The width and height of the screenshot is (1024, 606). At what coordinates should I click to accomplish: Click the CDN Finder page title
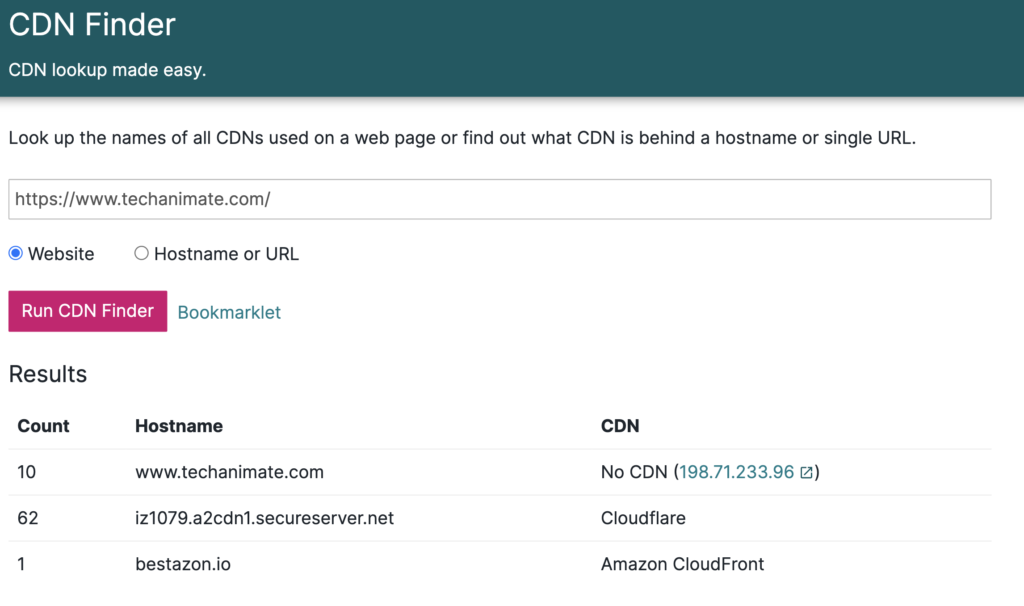point(92,25)
